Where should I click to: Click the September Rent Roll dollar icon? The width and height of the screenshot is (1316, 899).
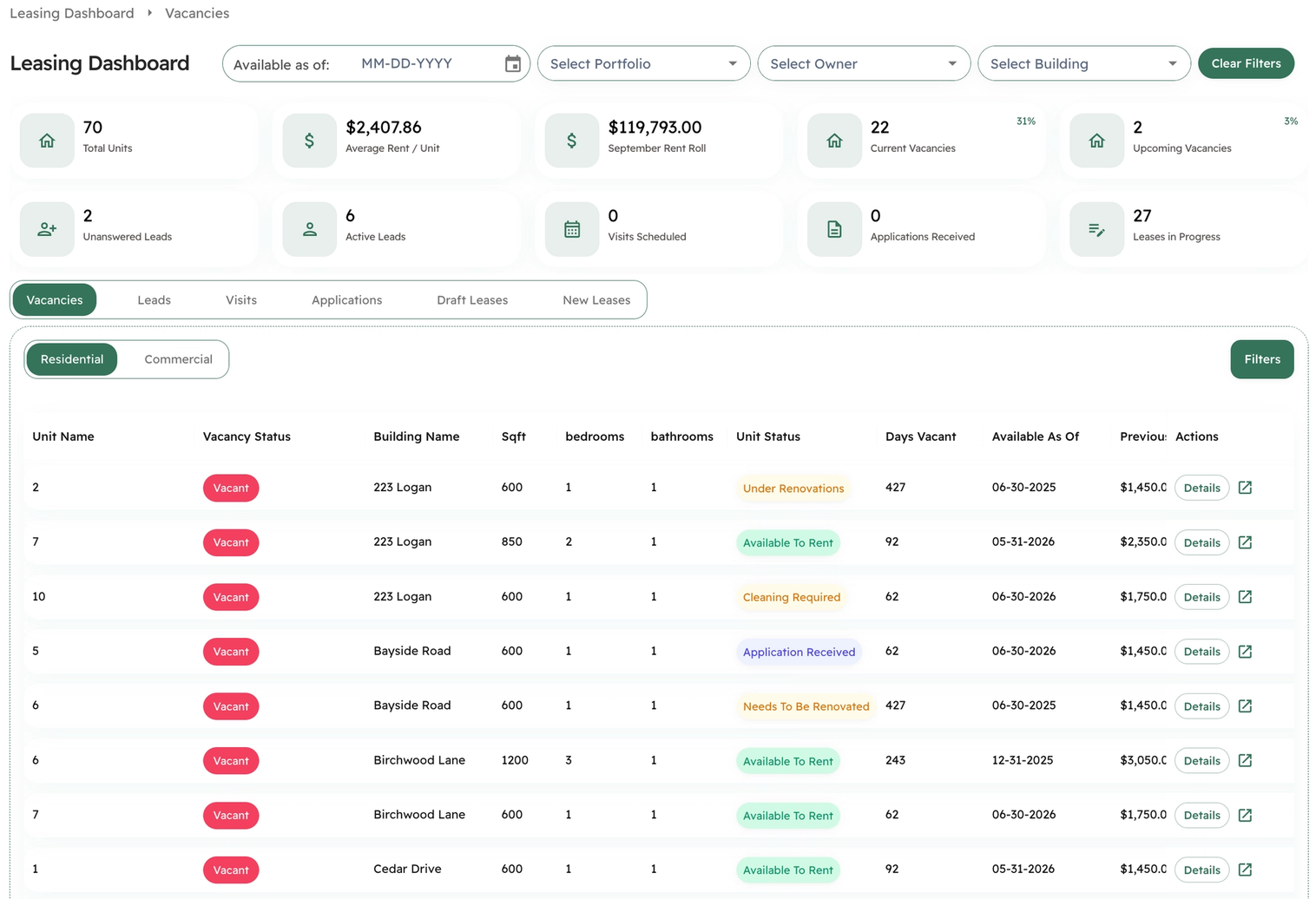click(571, 140)
